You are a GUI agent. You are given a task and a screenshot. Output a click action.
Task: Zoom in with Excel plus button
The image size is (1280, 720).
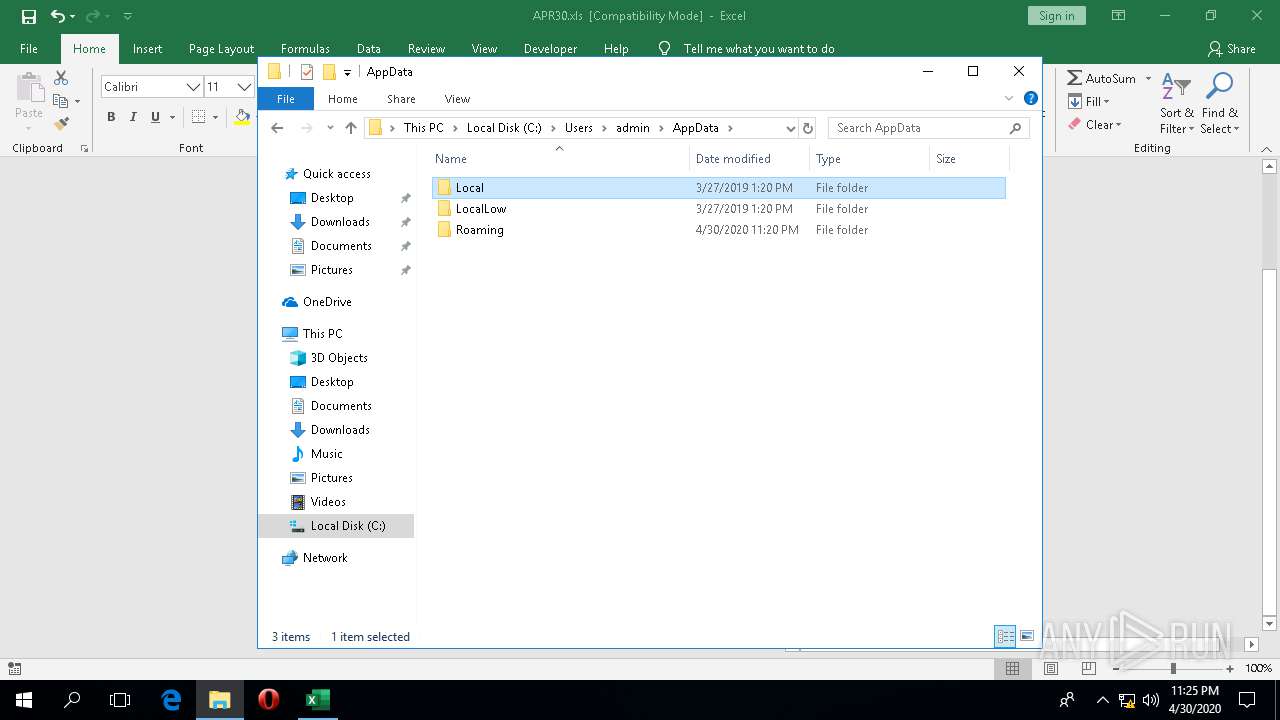pos(1230,668)
